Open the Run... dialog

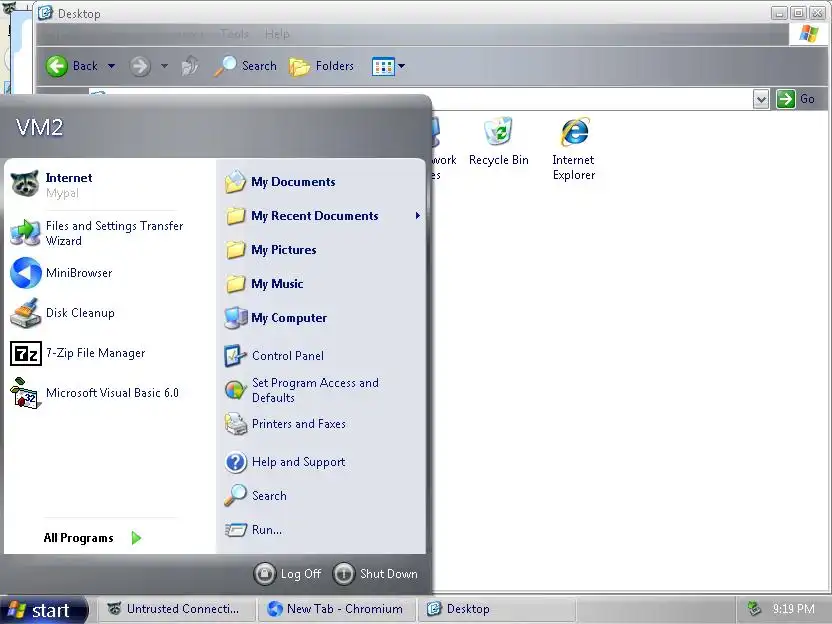322,530
